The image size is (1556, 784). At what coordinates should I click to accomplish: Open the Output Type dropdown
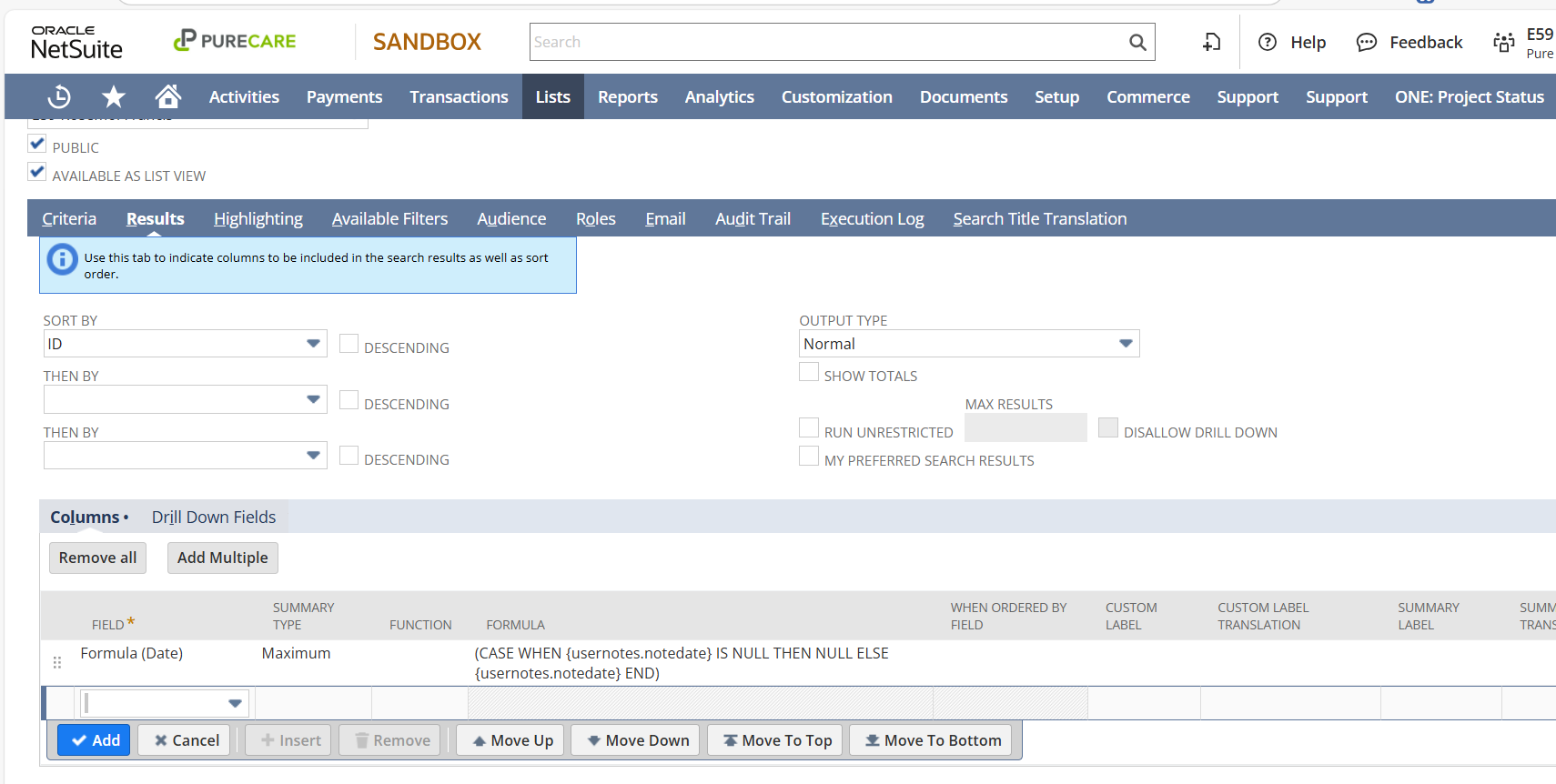point(1126,344)
